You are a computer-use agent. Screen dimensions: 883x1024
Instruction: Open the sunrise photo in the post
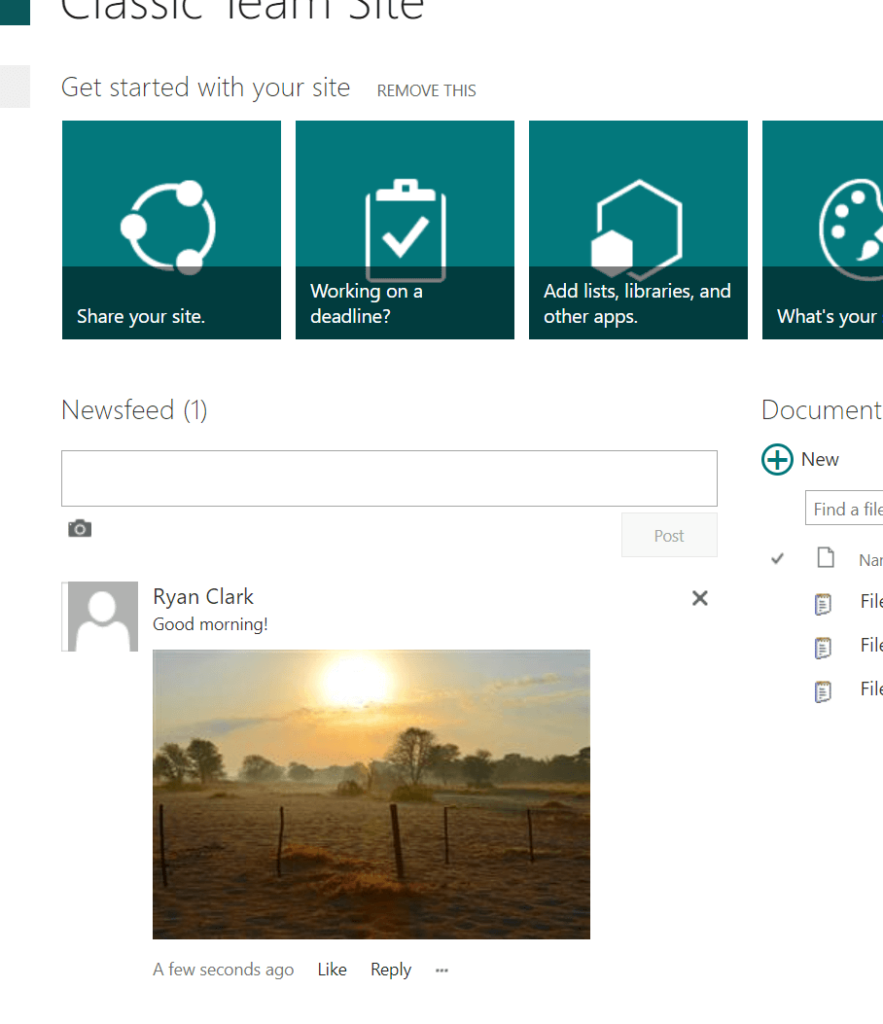[x=371, y=794]
